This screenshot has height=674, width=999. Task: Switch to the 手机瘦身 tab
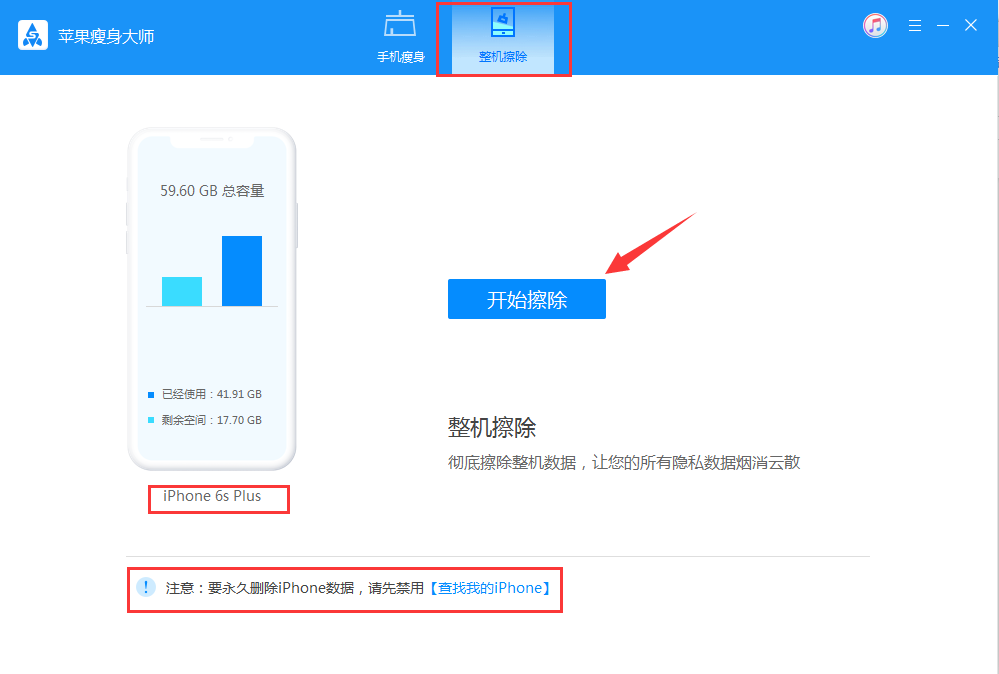pos(401,37)
